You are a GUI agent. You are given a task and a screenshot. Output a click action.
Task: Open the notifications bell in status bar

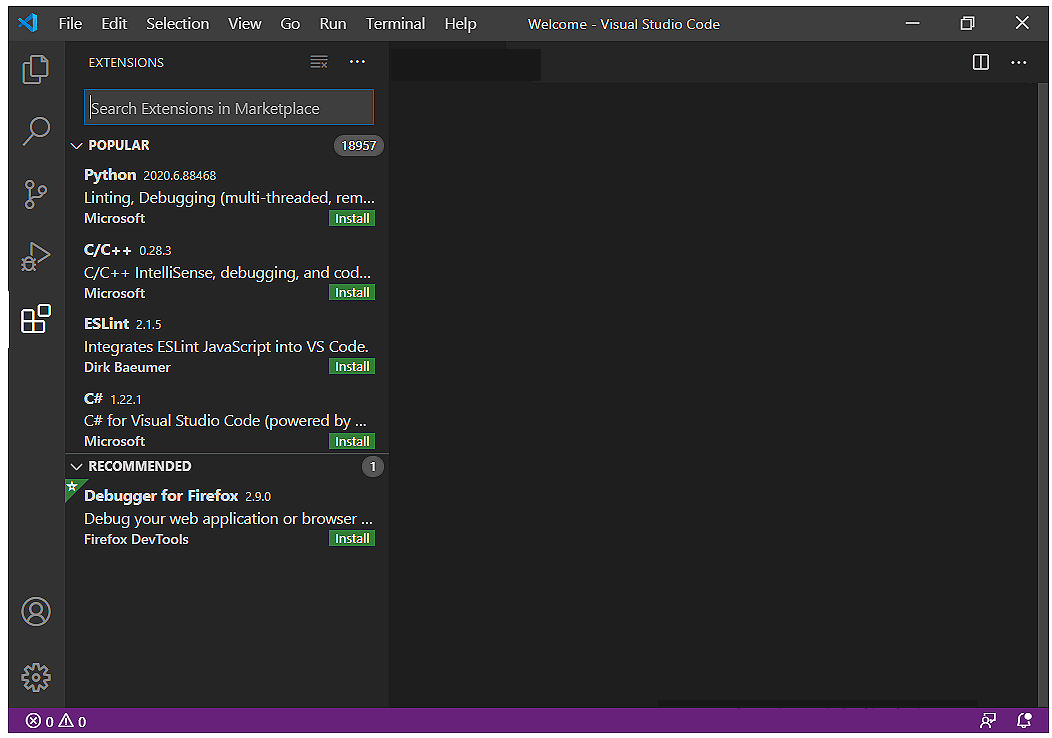(1024, 720)
